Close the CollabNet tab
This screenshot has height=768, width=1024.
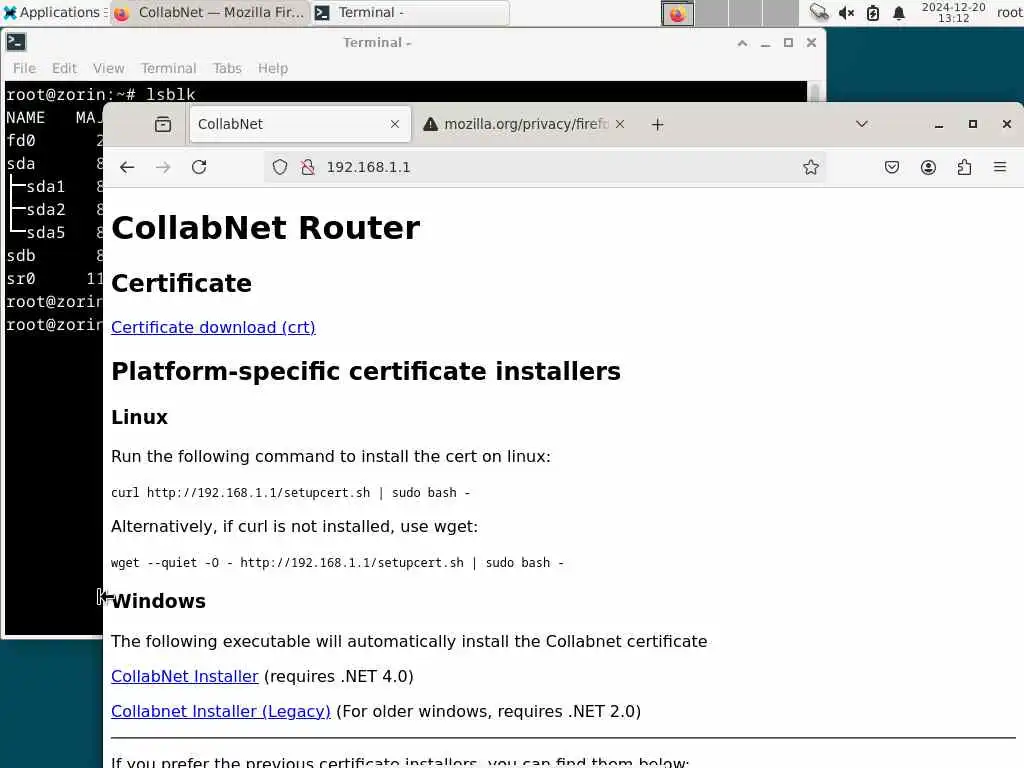394,124
